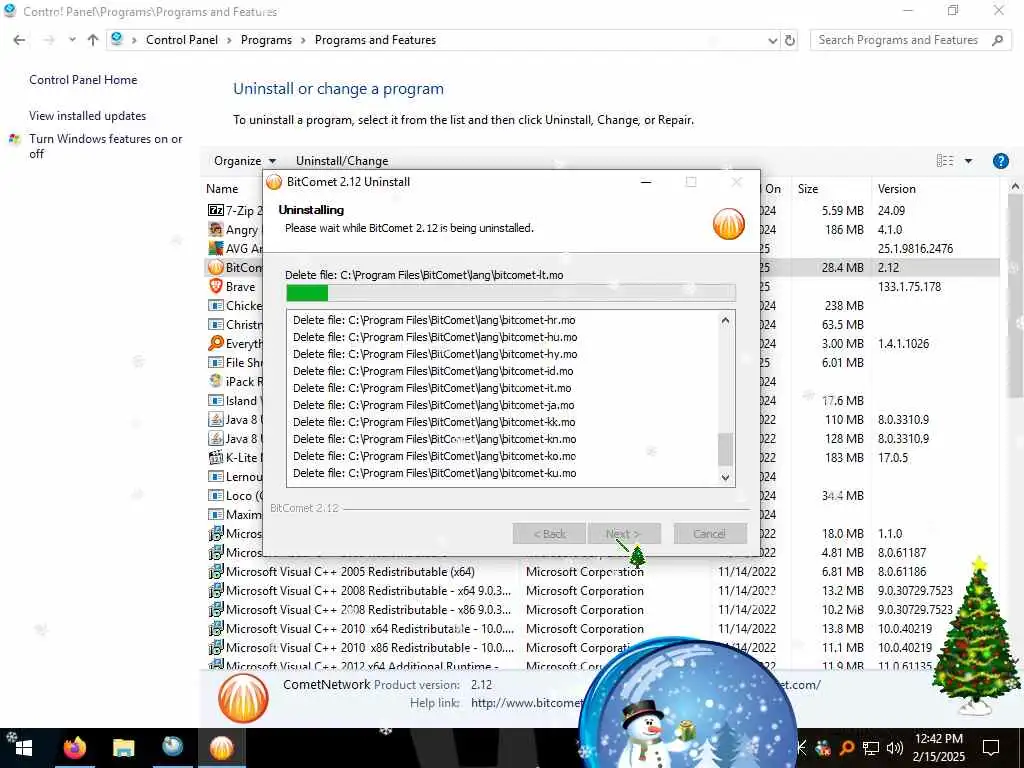
Task: Expand breadcrumb arrow after Control Panel
Action: [229, 40]
